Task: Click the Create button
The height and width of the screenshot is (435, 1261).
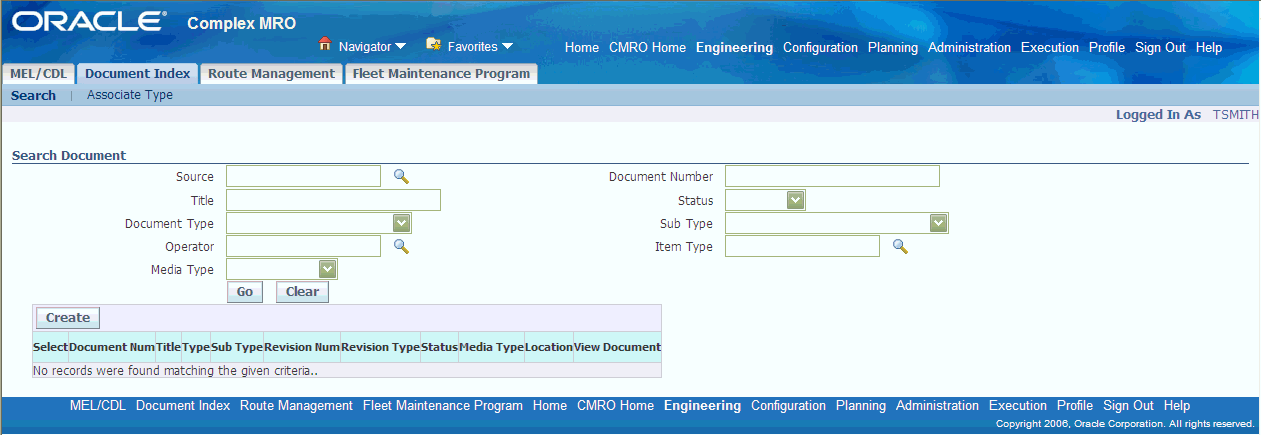Action: coord(68,318)
